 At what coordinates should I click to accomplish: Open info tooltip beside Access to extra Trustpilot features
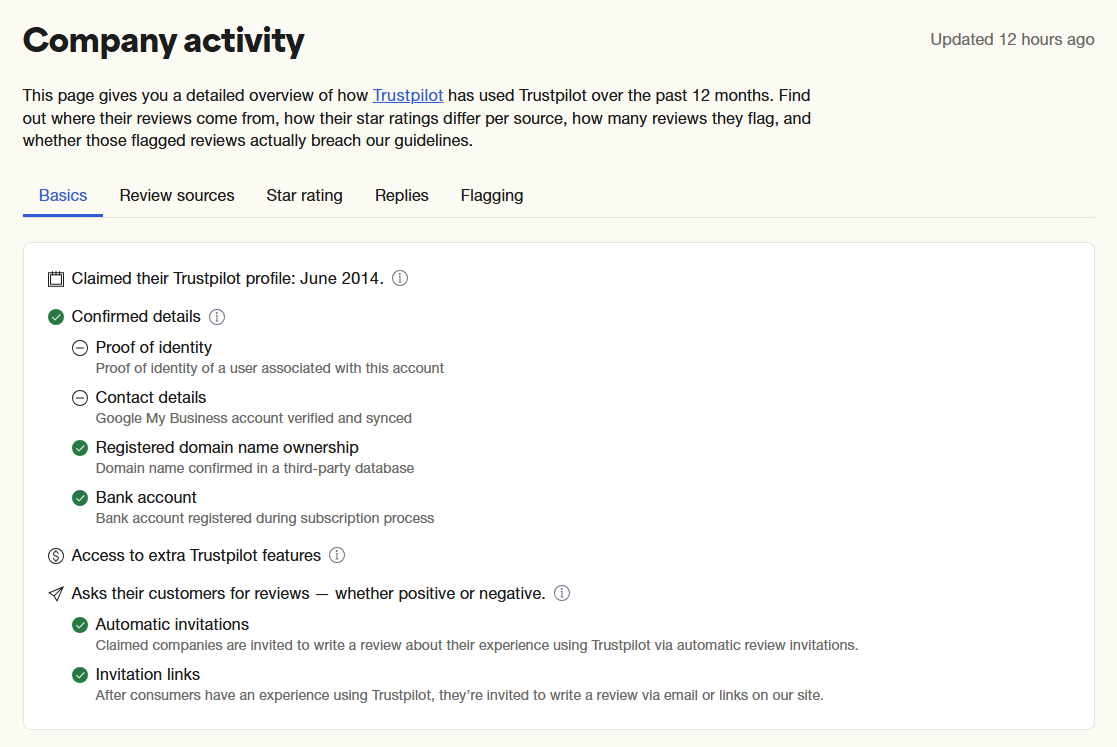coord(337,555)
